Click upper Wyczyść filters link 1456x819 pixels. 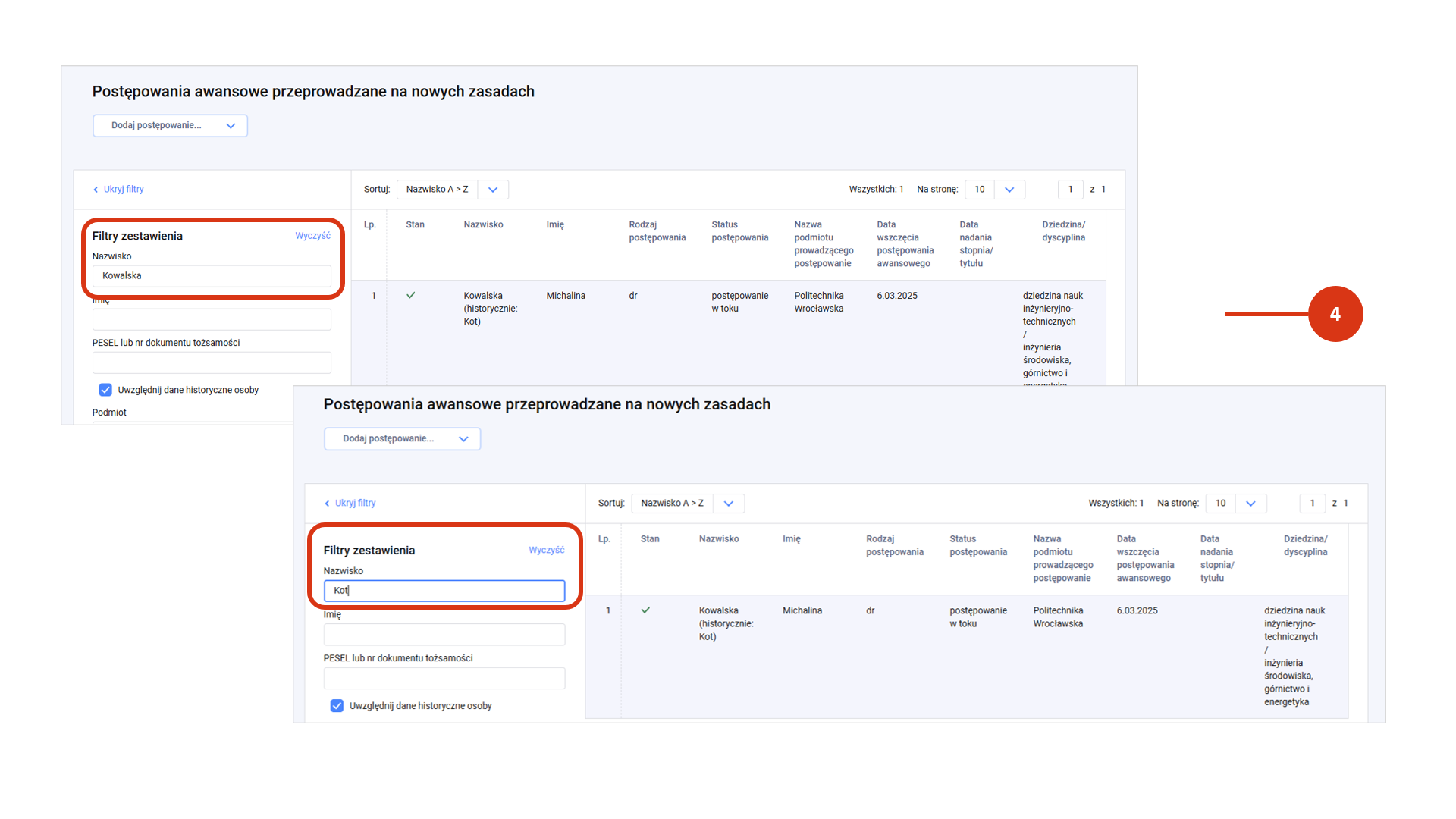point(312,236)
